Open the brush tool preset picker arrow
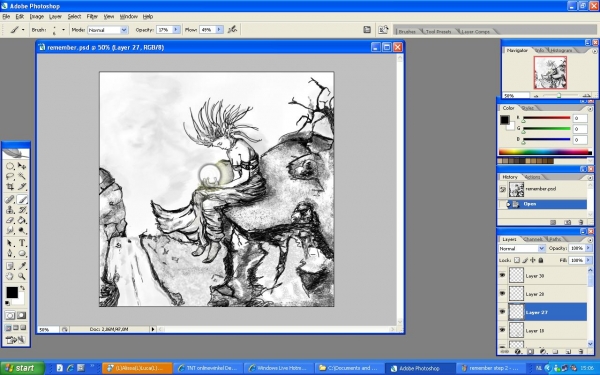600x375 pixels. click(23, 29)
